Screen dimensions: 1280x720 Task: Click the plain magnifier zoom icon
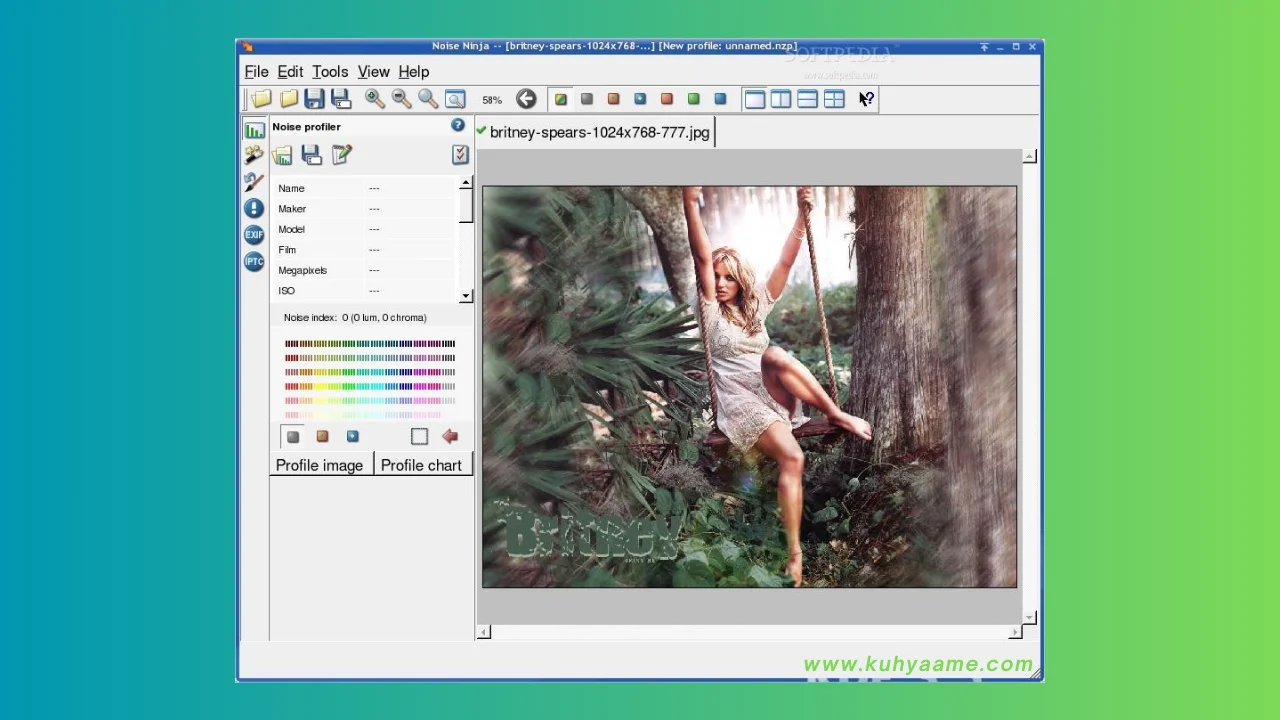[x=428, y=99]
